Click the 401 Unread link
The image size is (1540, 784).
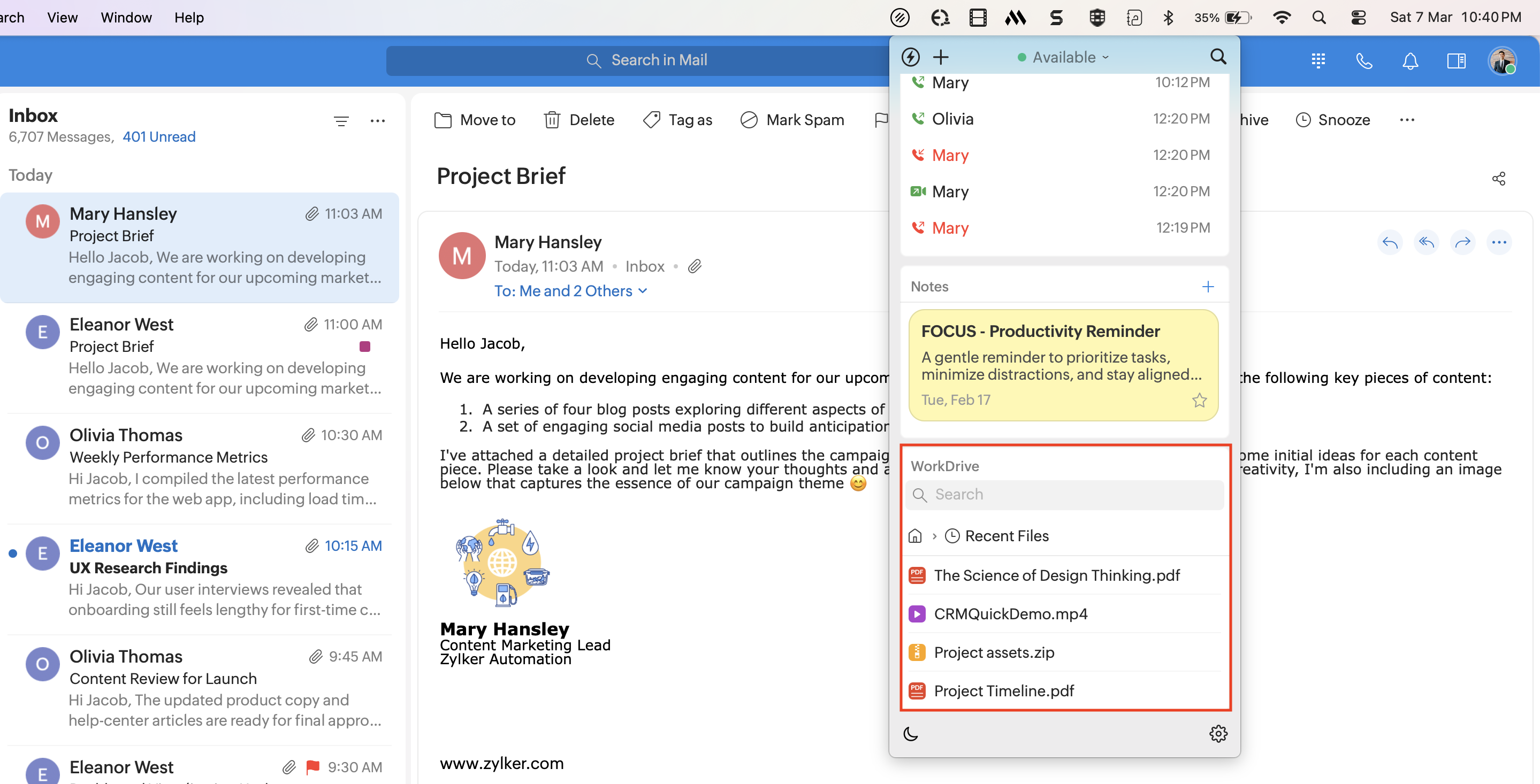click(x=159, y=137)
